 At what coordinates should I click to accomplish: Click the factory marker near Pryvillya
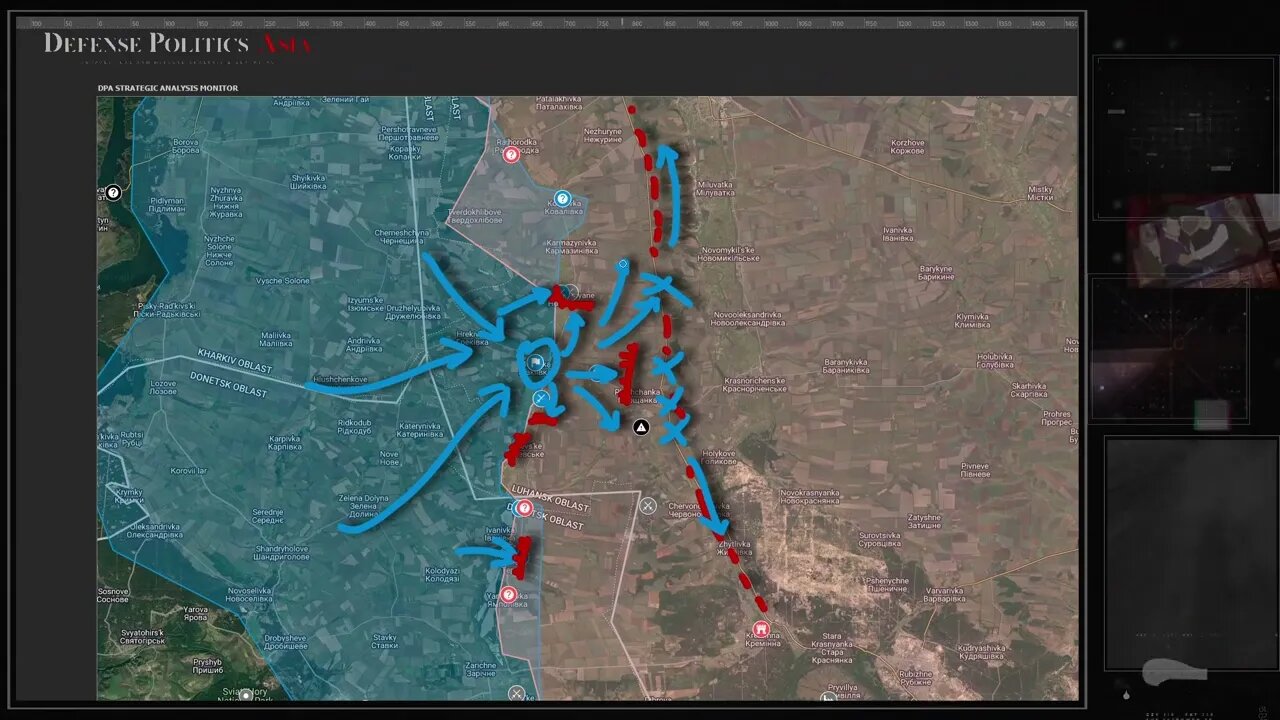click(828, 697)
